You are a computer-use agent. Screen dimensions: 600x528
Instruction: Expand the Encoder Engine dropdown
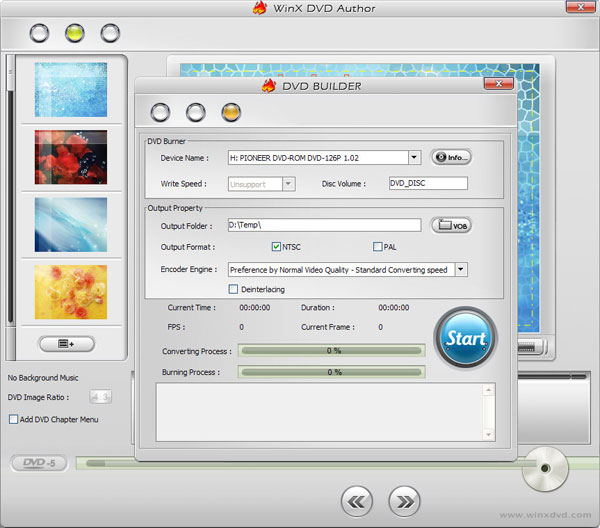pyautogui.click(x=460, y=269)
